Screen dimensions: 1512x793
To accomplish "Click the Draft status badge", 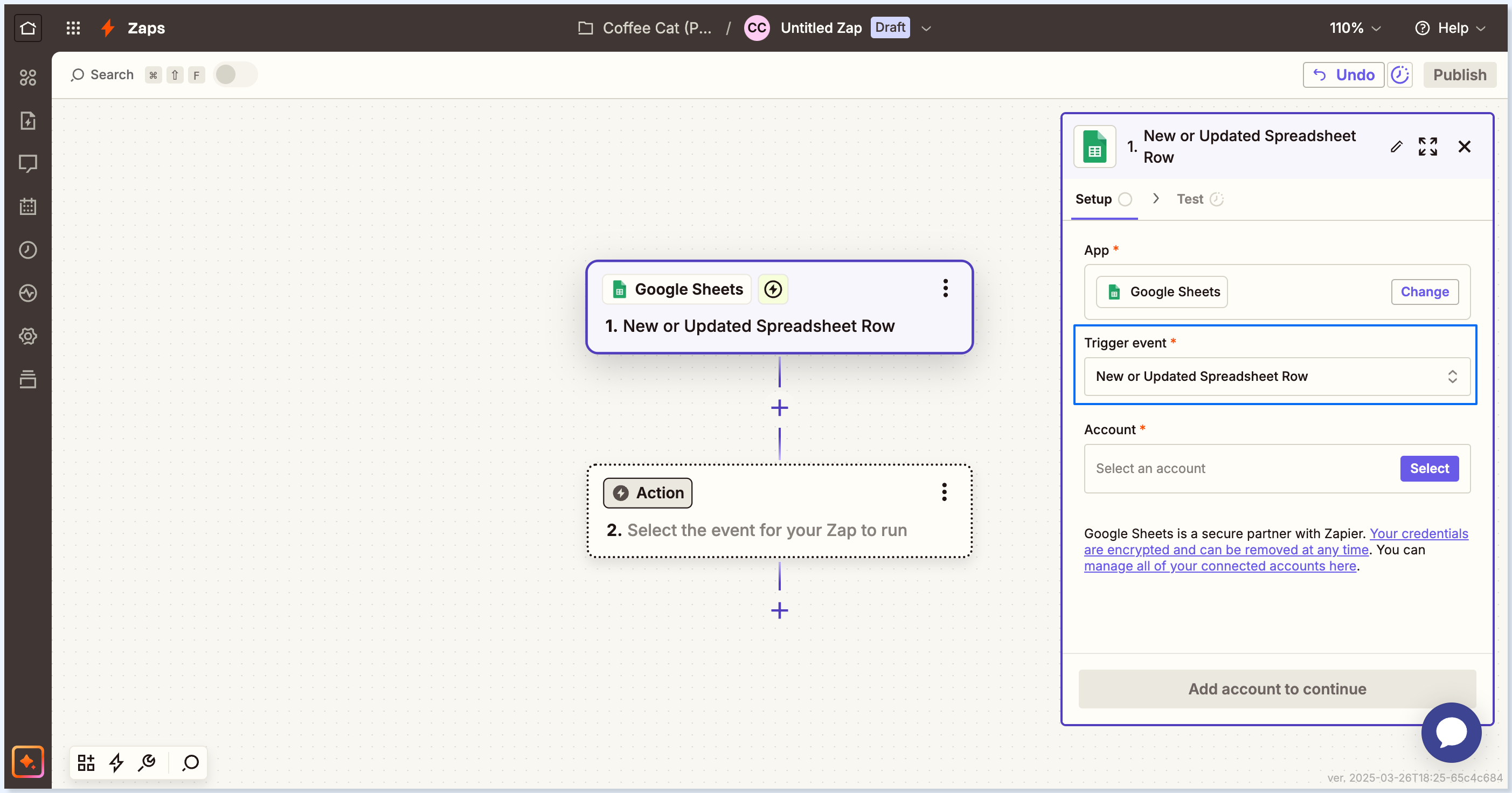I will (x=890, y=27).
